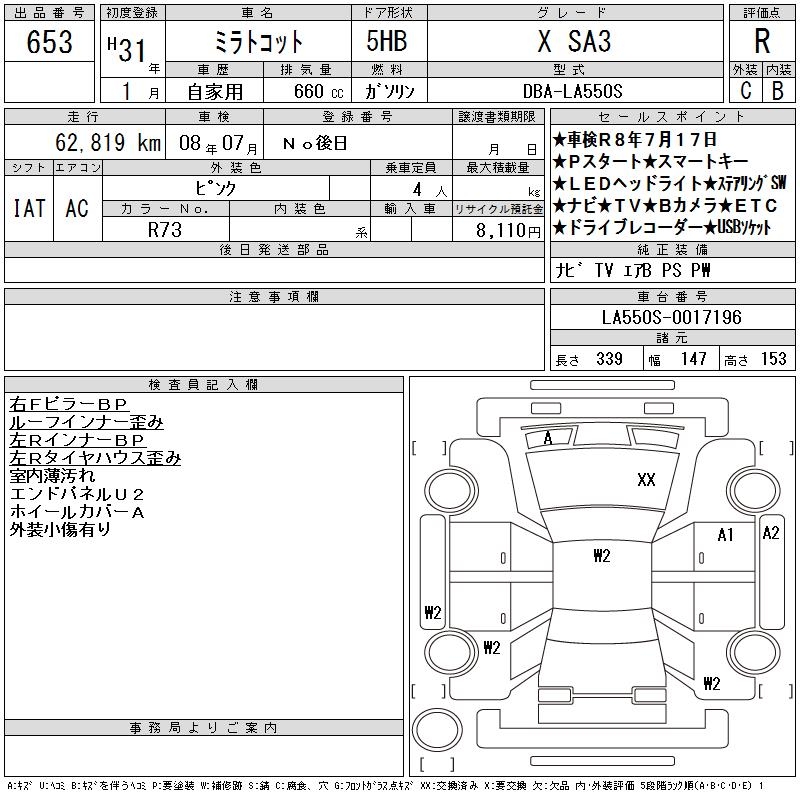Click the リサイクル預託金 header label
Image resolution: width=800 pixels, height=800 pixels.
498,209
